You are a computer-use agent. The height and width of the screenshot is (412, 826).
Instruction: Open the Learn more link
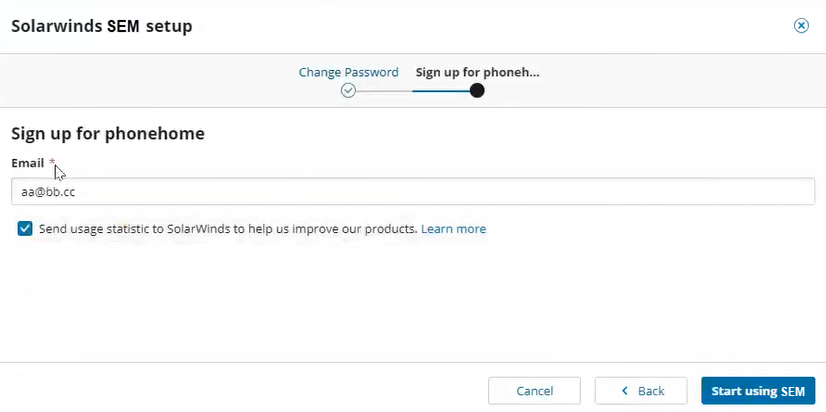coord(453,229)
